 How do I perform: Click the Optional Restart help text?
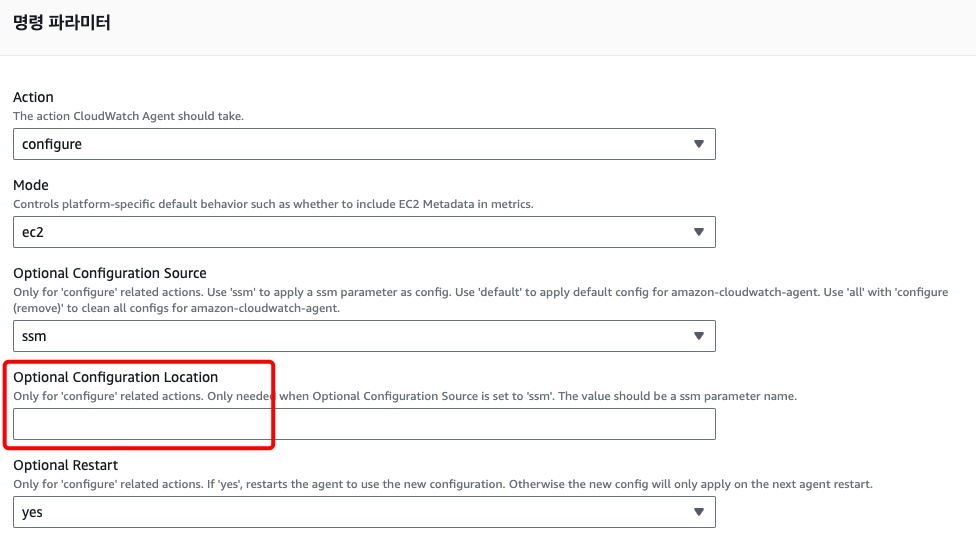tap(442, 484)
